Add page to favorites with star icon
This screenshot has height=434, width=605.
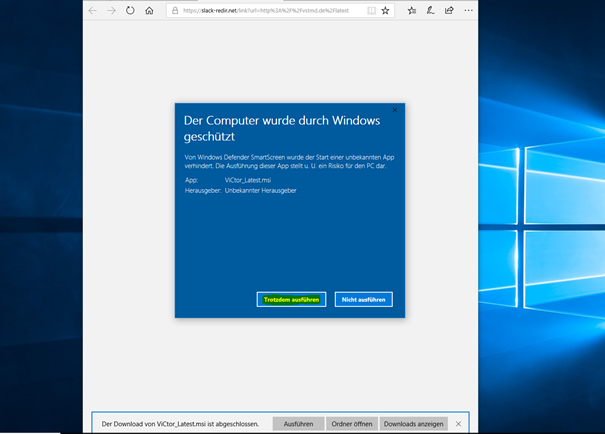[x=386, y=11]
